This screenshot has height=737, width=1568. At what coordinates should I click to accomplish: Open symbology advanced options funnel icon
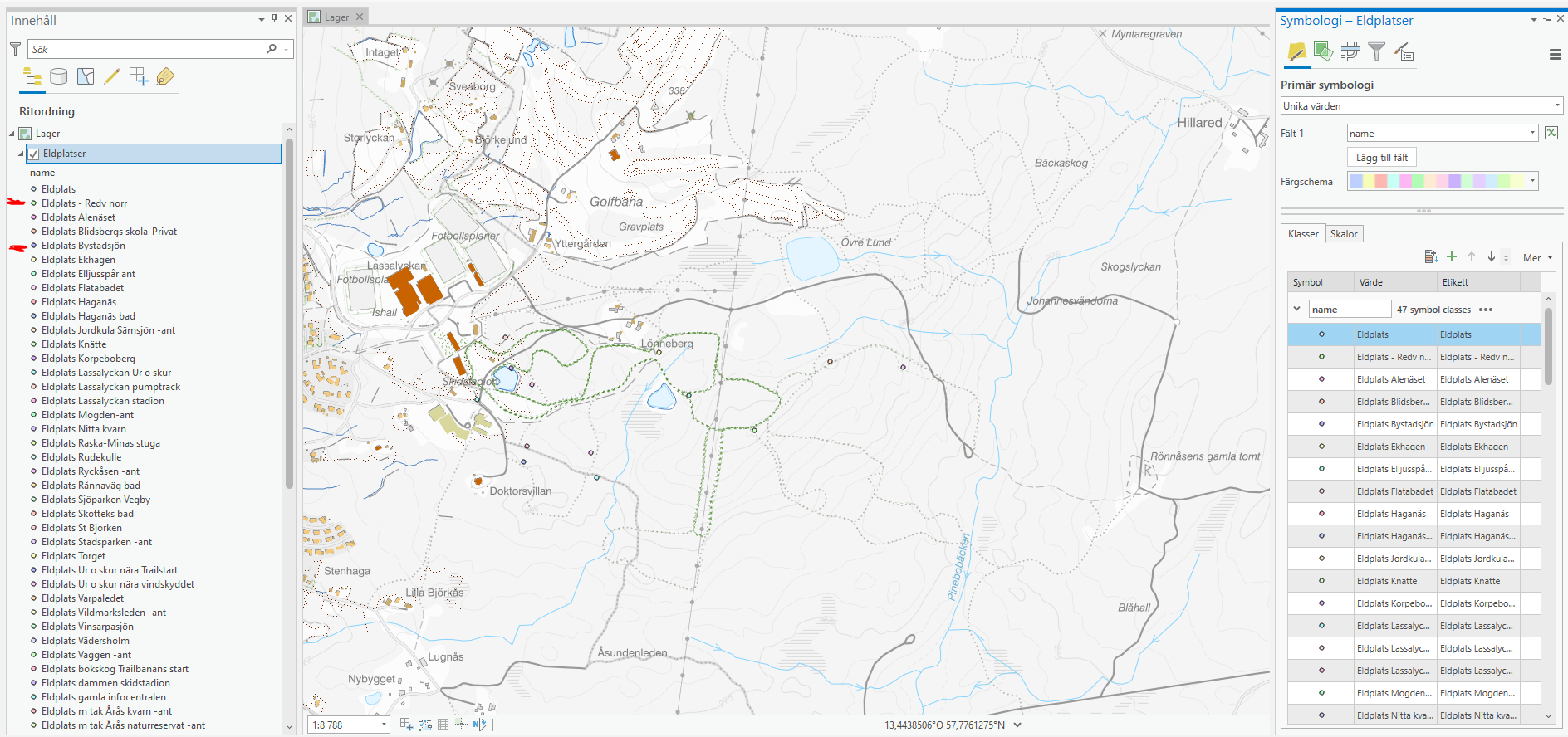click(x=1376, y=52)
